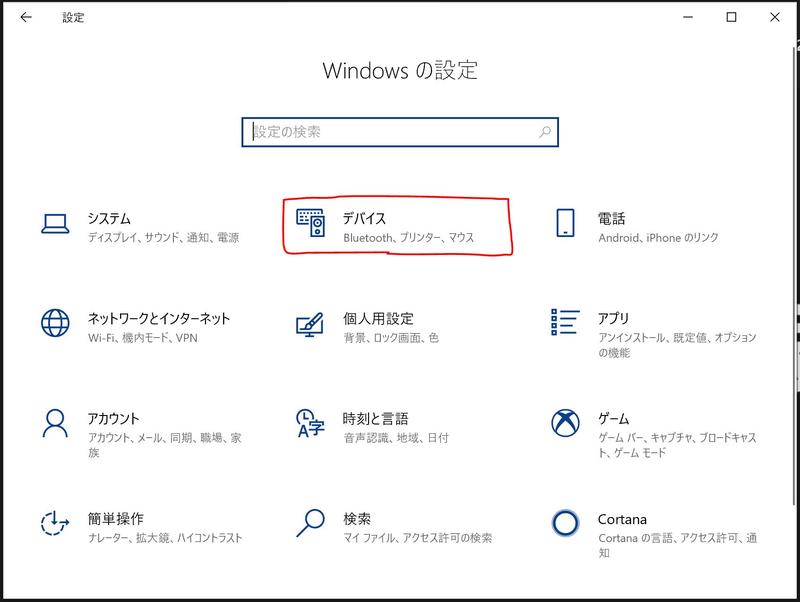The image size is (800, 602).
Task: Open 個人用設定 settings title
Action: point(378,319)
